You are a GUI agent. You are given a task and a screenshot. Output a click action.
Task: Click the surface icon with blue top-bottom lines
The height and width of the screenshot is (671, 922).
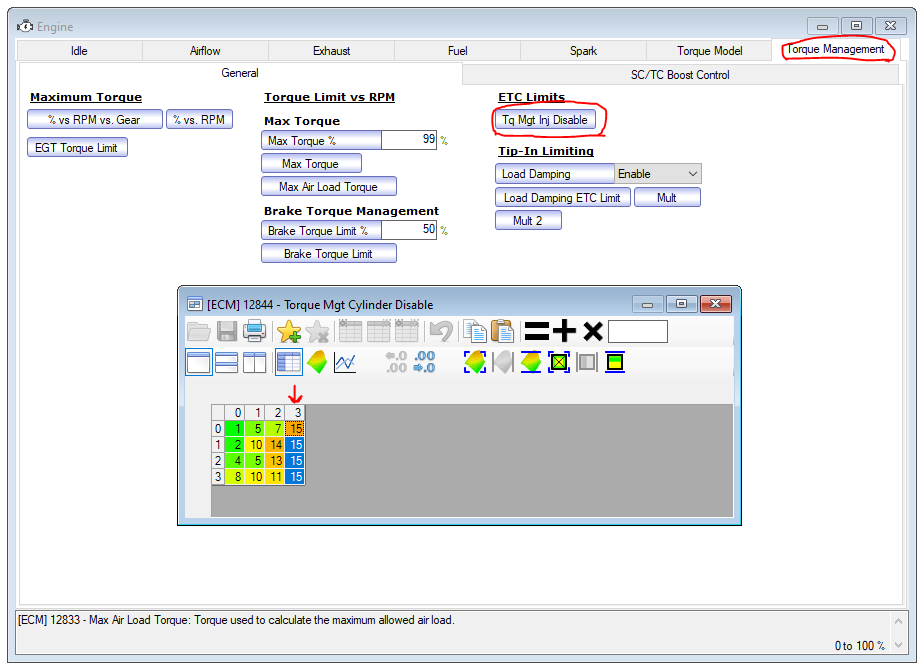[530, 362]
